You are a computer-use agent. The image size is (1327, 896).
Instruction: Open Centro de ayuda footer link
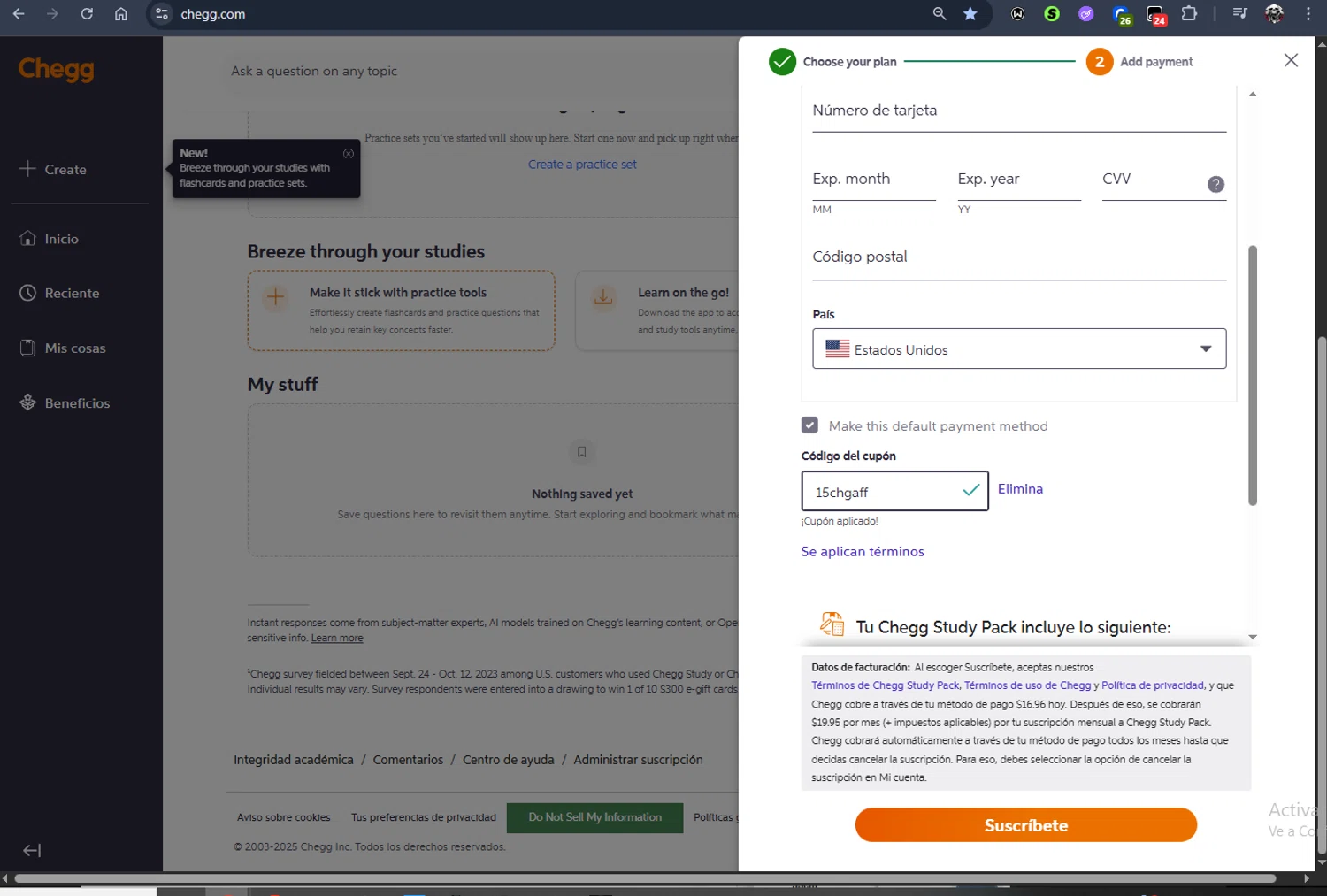tap(509, 760)
